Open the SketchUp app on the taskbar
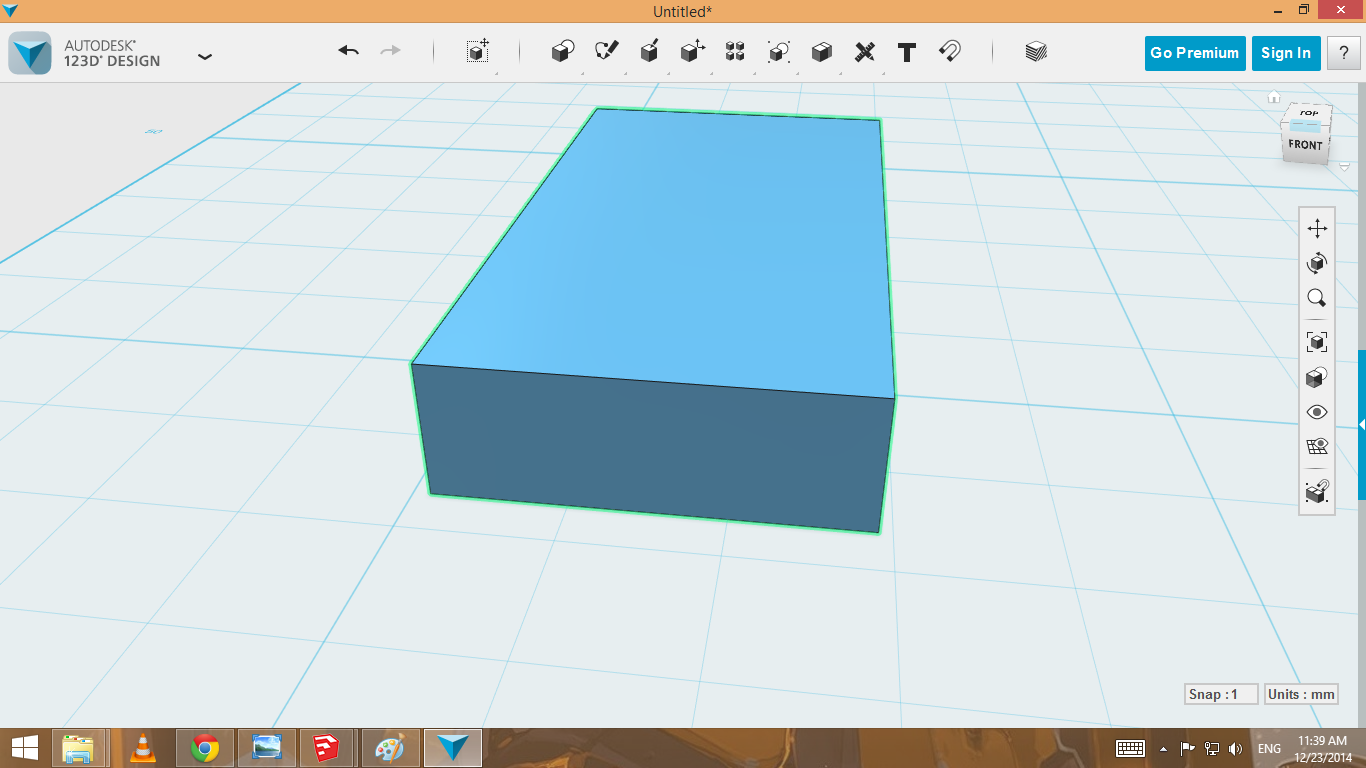 click(328, 748)
